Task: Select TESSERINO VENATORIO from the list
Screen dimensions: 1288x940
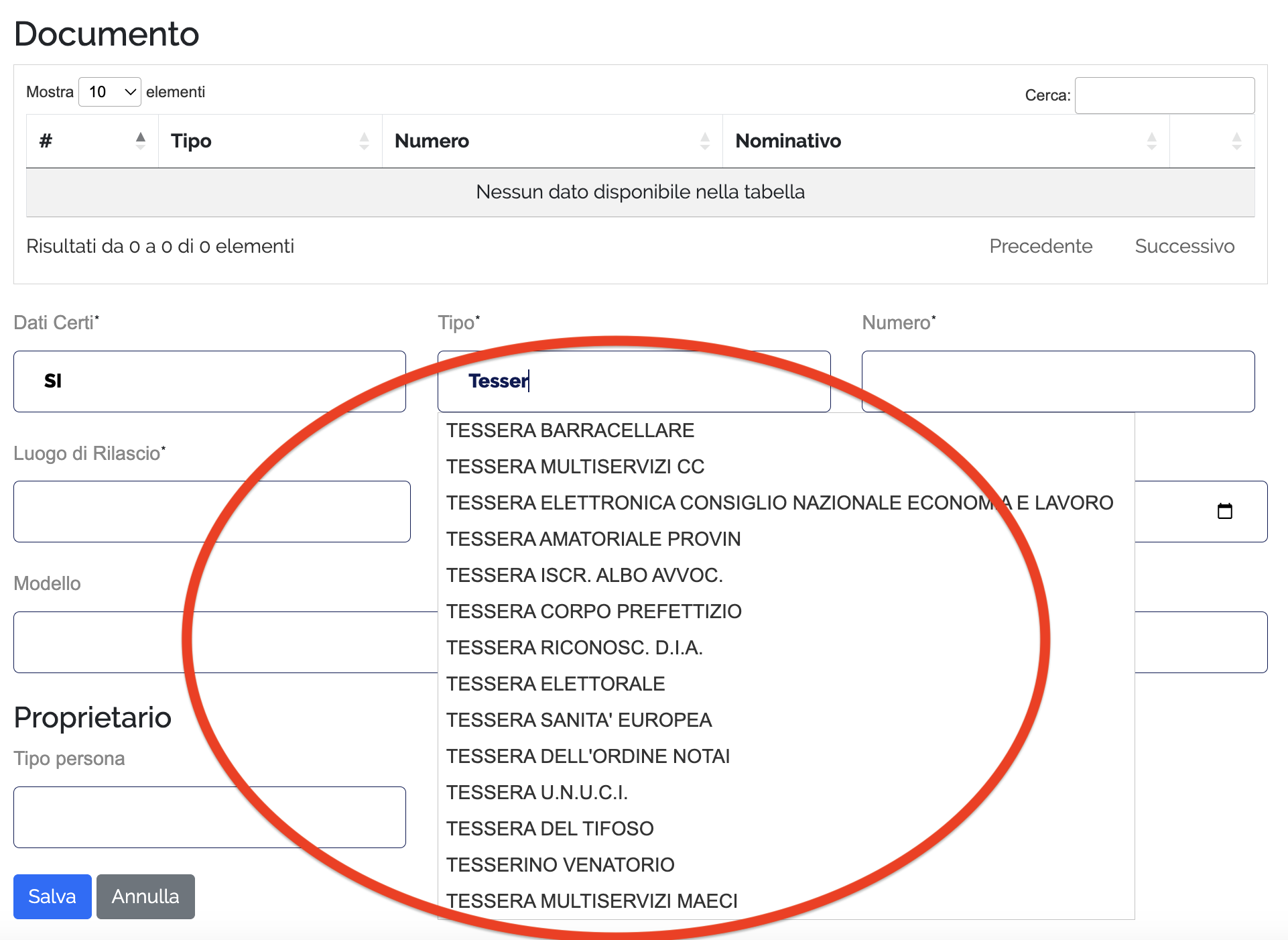Action: 560,864
